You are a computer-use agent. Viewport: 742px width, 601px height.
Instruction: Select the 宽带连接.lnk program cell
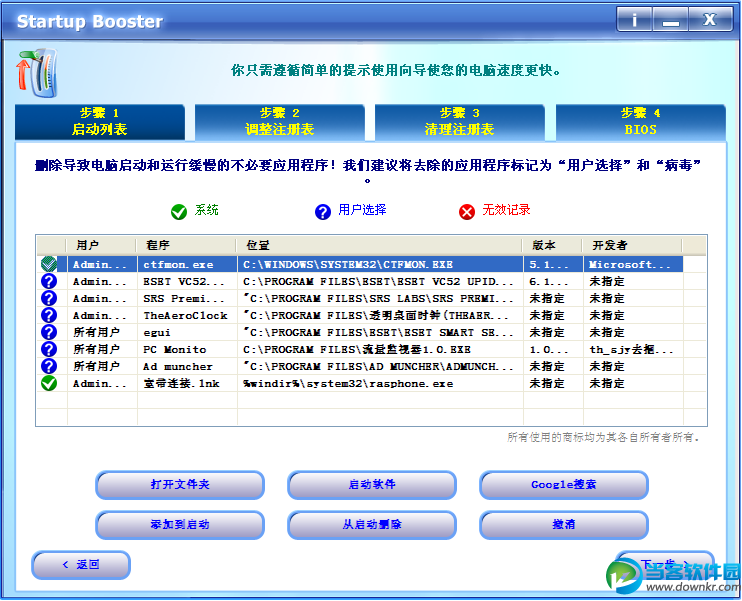pos(187,383)
